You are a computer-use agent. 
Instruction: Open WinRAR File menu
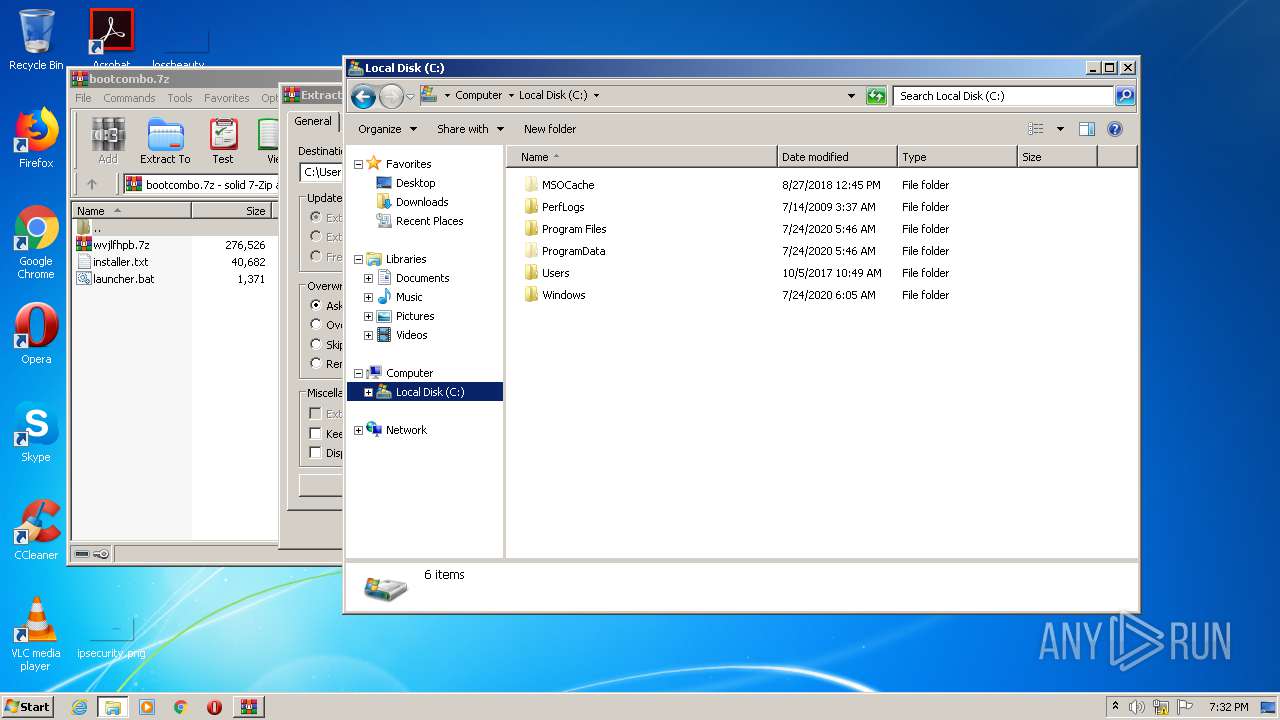point(83,98)
